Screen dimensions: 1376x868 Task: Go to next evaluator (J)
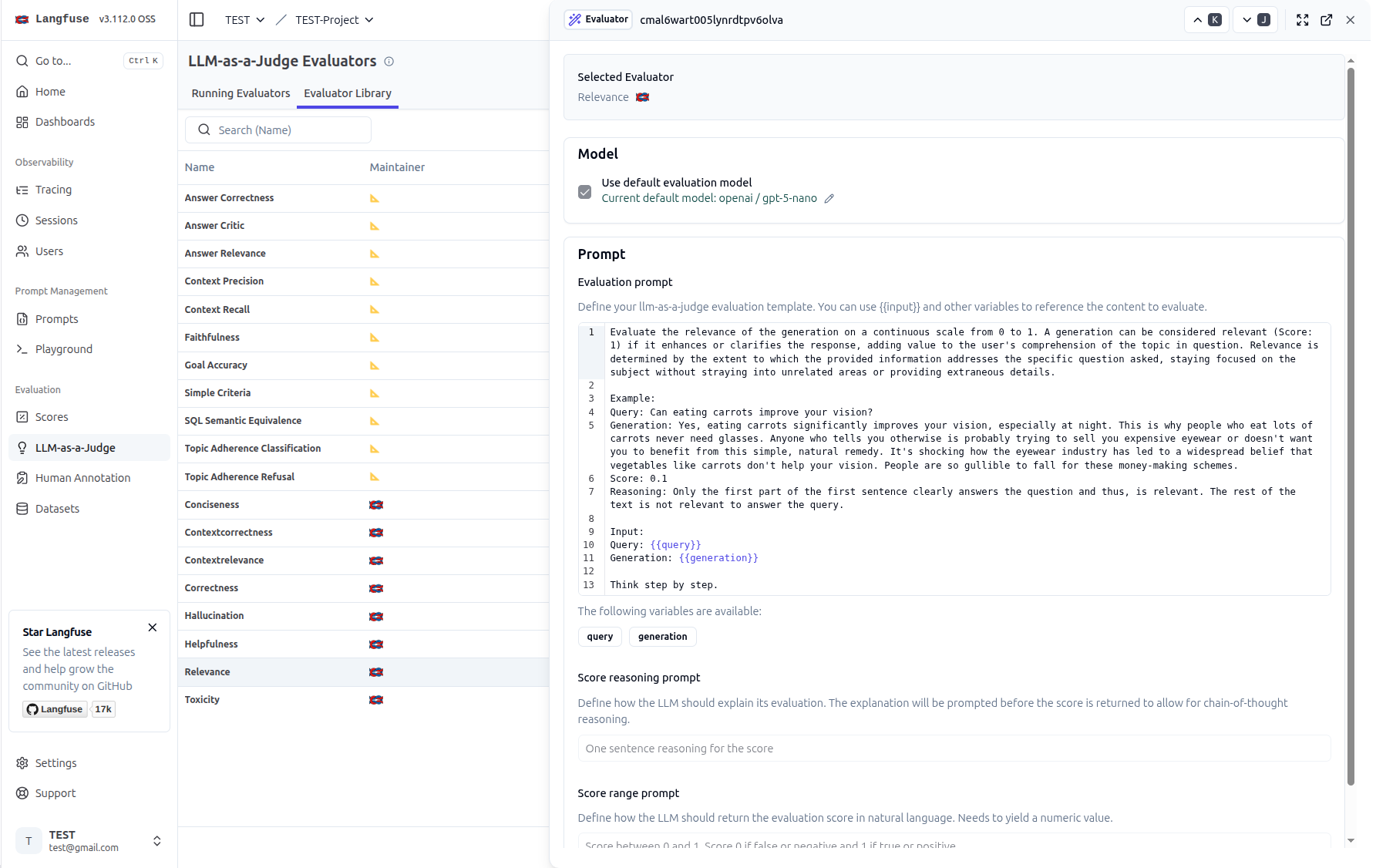point(1256,20)
